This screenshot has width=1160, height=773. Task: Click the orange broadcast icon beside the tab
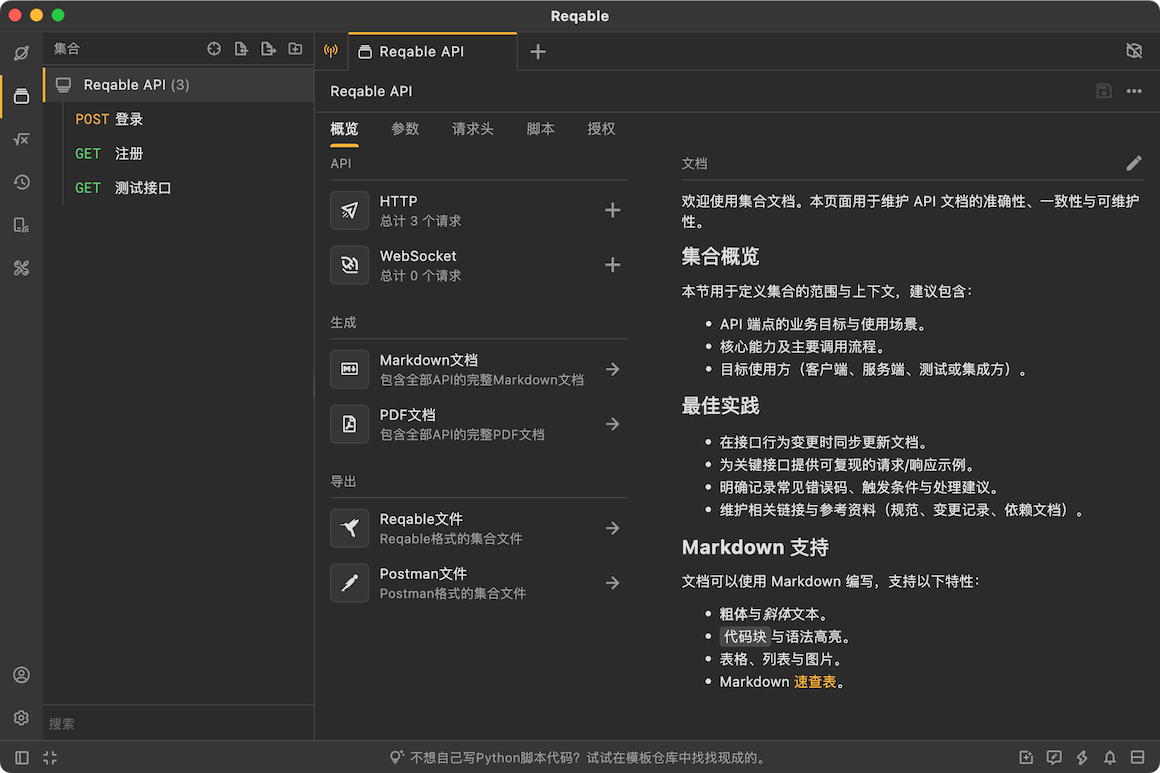pyautogui.click(x=331, y=51)
